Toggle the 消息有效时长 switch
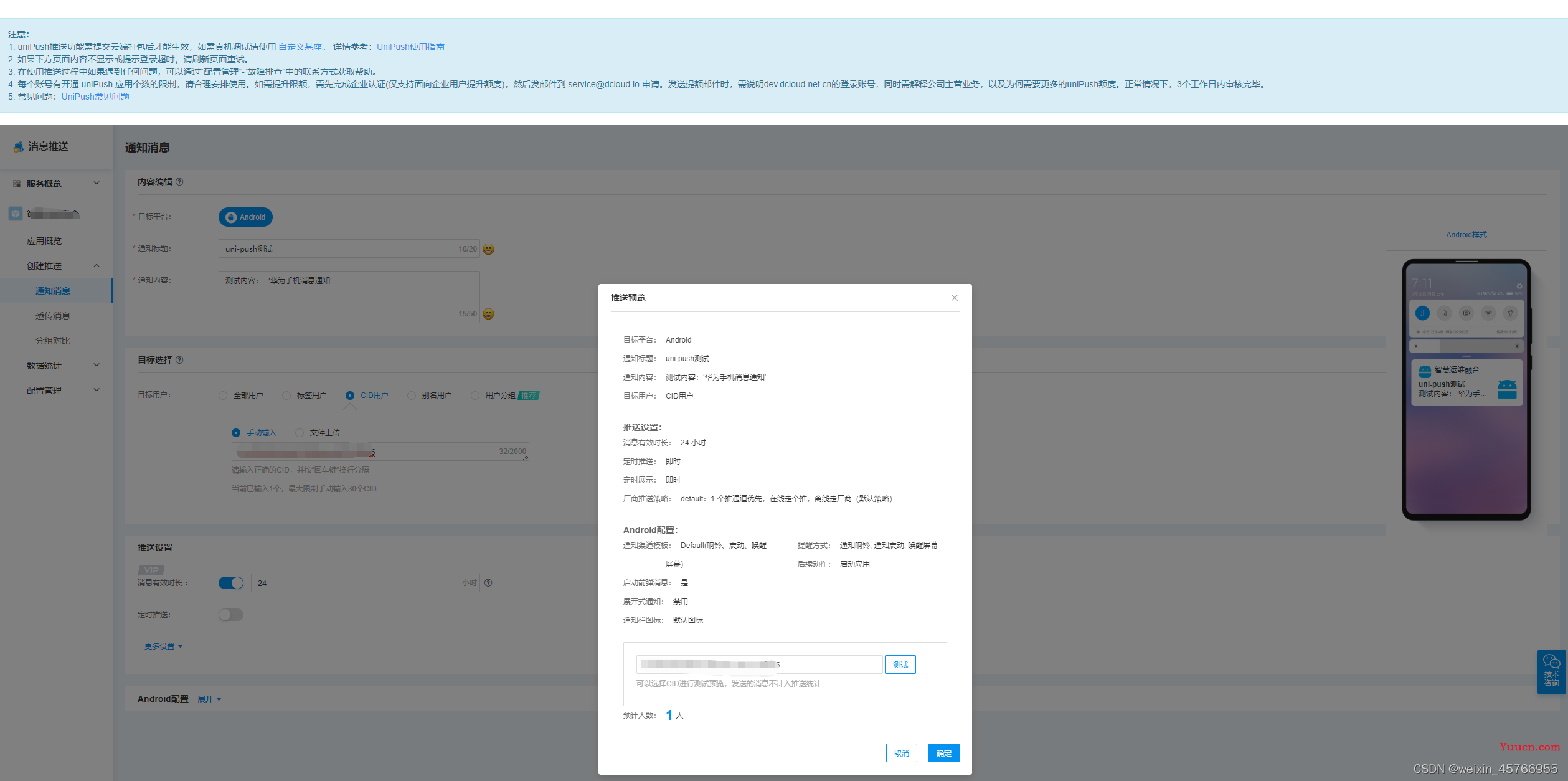This screenshot has width=1568, height=781. [x=231, y=583]
